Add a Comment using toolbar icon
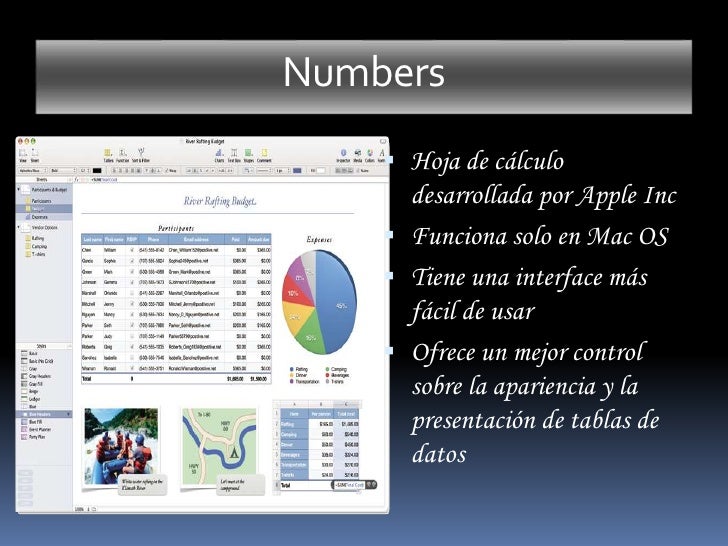Screen dimensions: 728x546 [264, 155]
